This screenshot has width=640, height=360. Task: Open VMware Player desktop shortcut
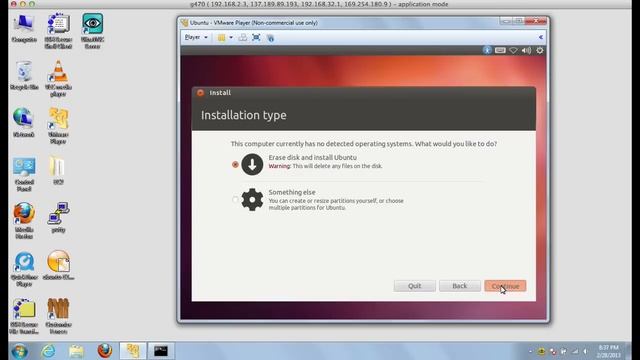[x=58, y=126]
